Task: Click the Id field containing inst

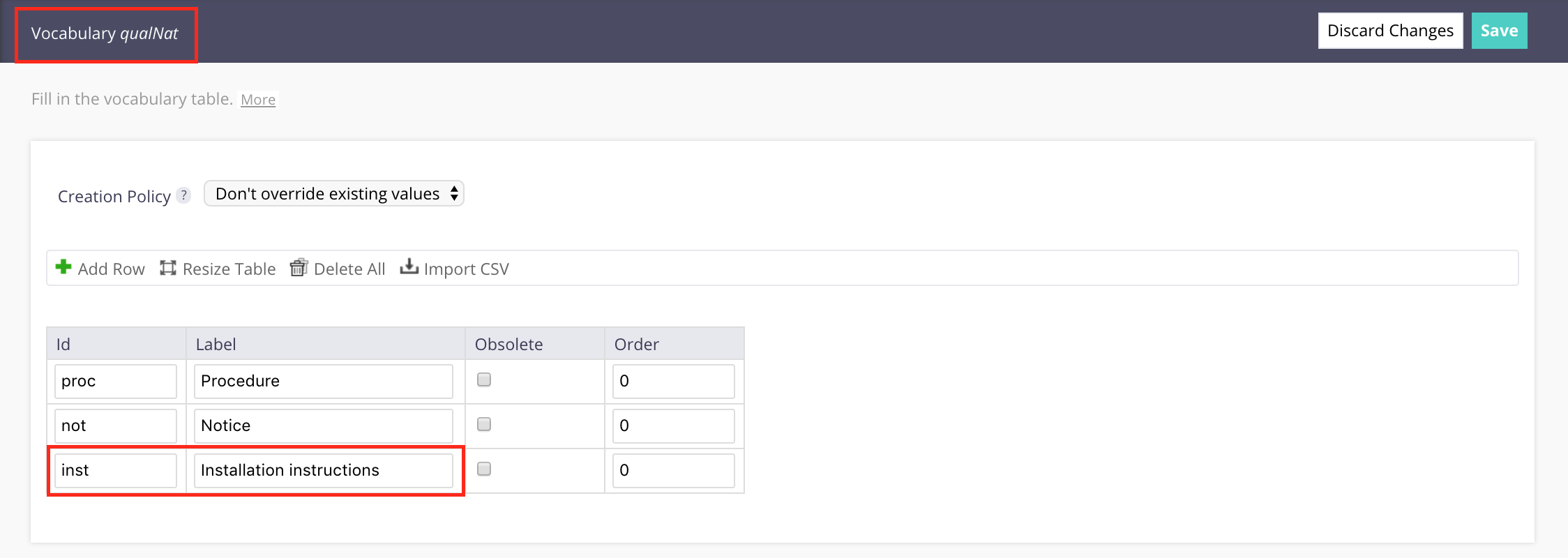Action: [116, 470]
